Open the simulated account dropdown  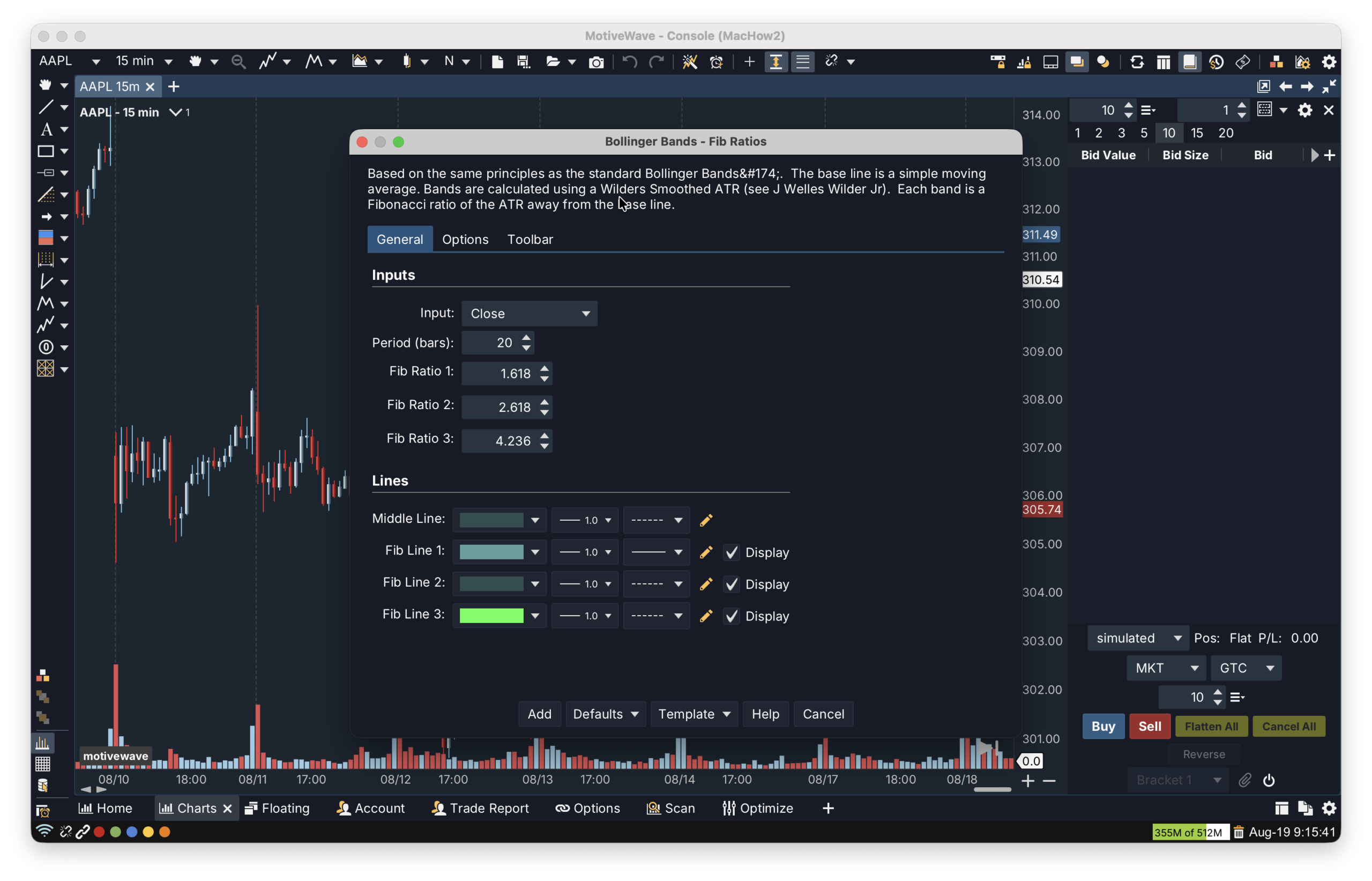point(1138,638)
